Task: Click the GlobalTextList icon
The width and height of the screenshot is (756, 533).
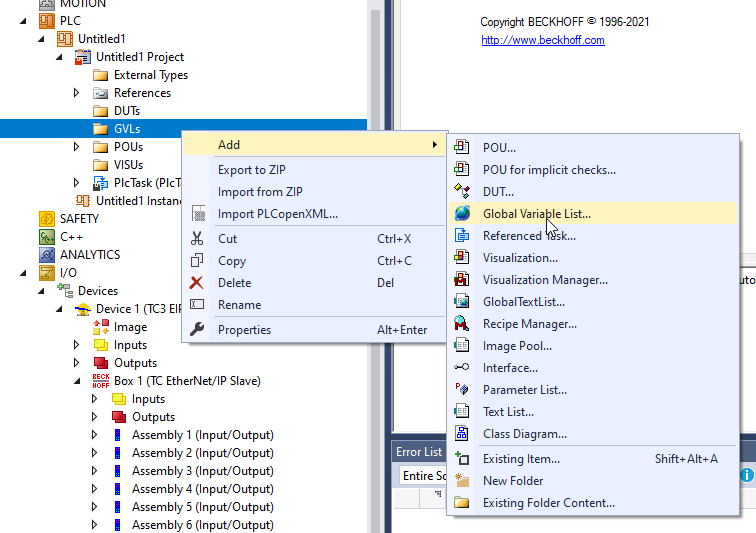Action: pos(461,301)
